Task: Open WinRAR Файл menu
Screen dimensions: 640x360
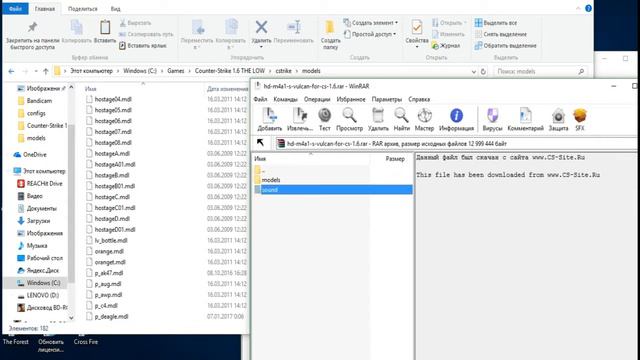Action: tap(260, 99)
